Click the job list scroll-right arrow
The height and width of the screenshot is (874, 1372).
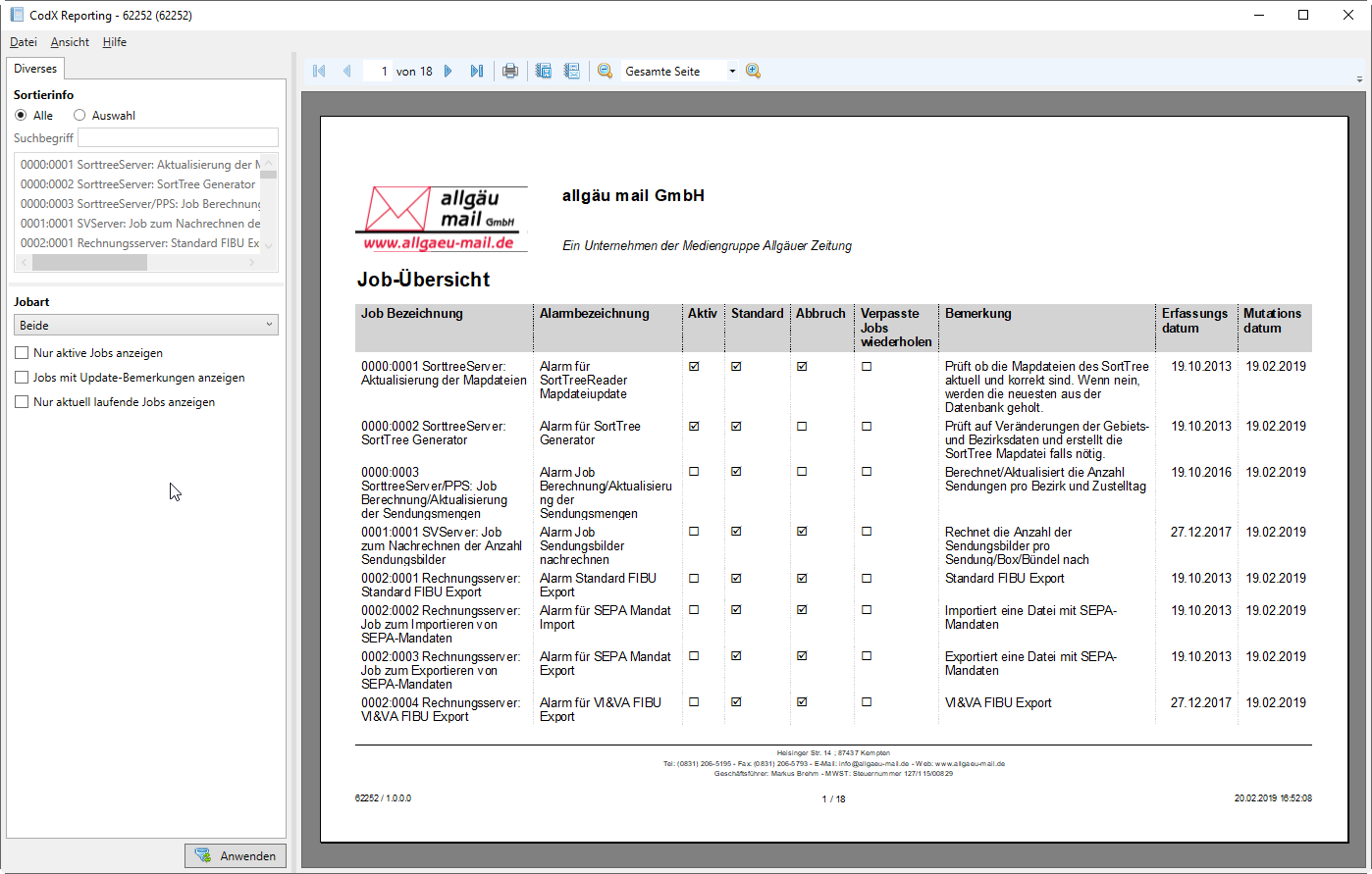252,263
